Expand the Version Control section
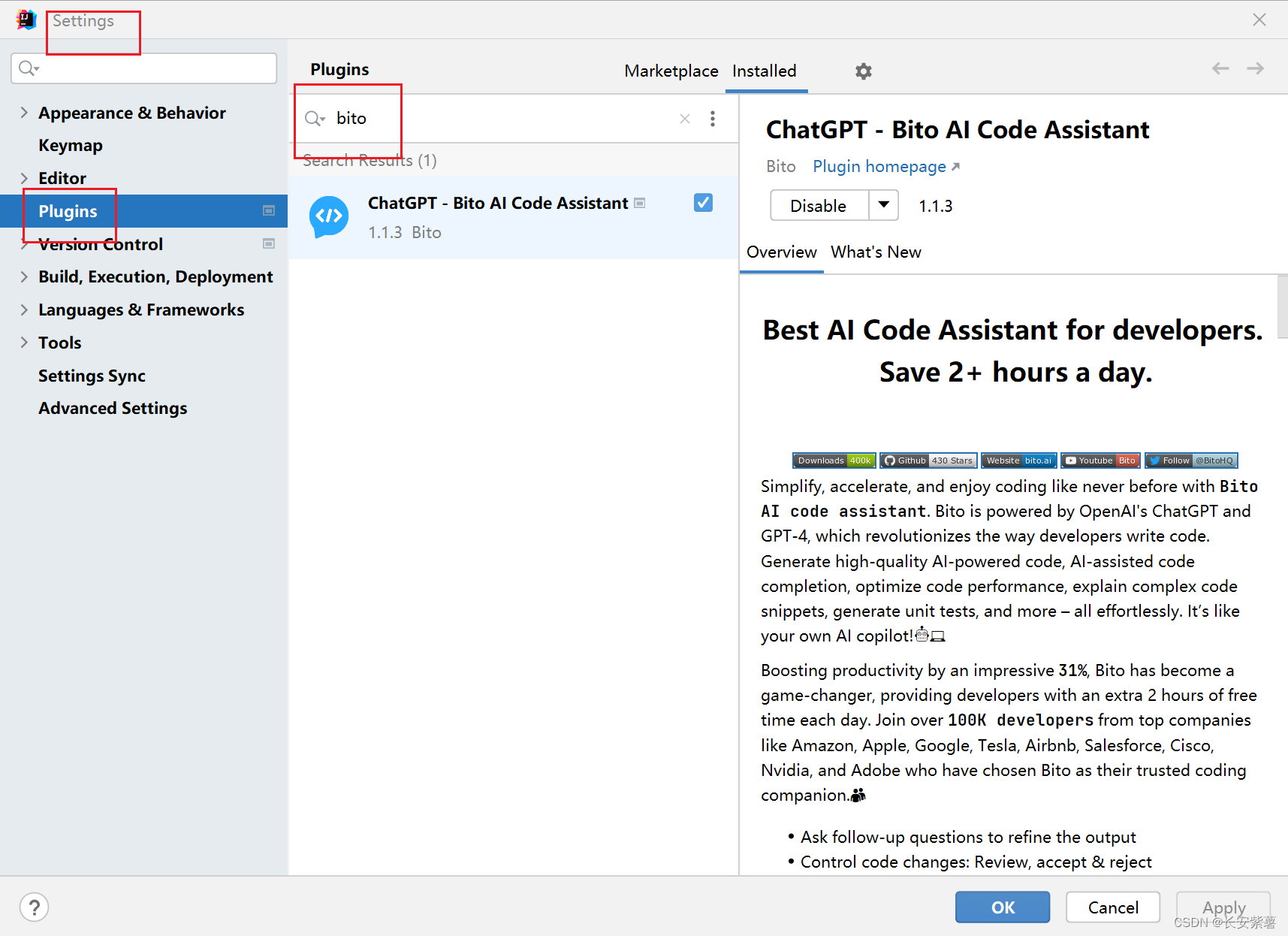This screenshot has width=1288, height=936. tap(24, 244)
